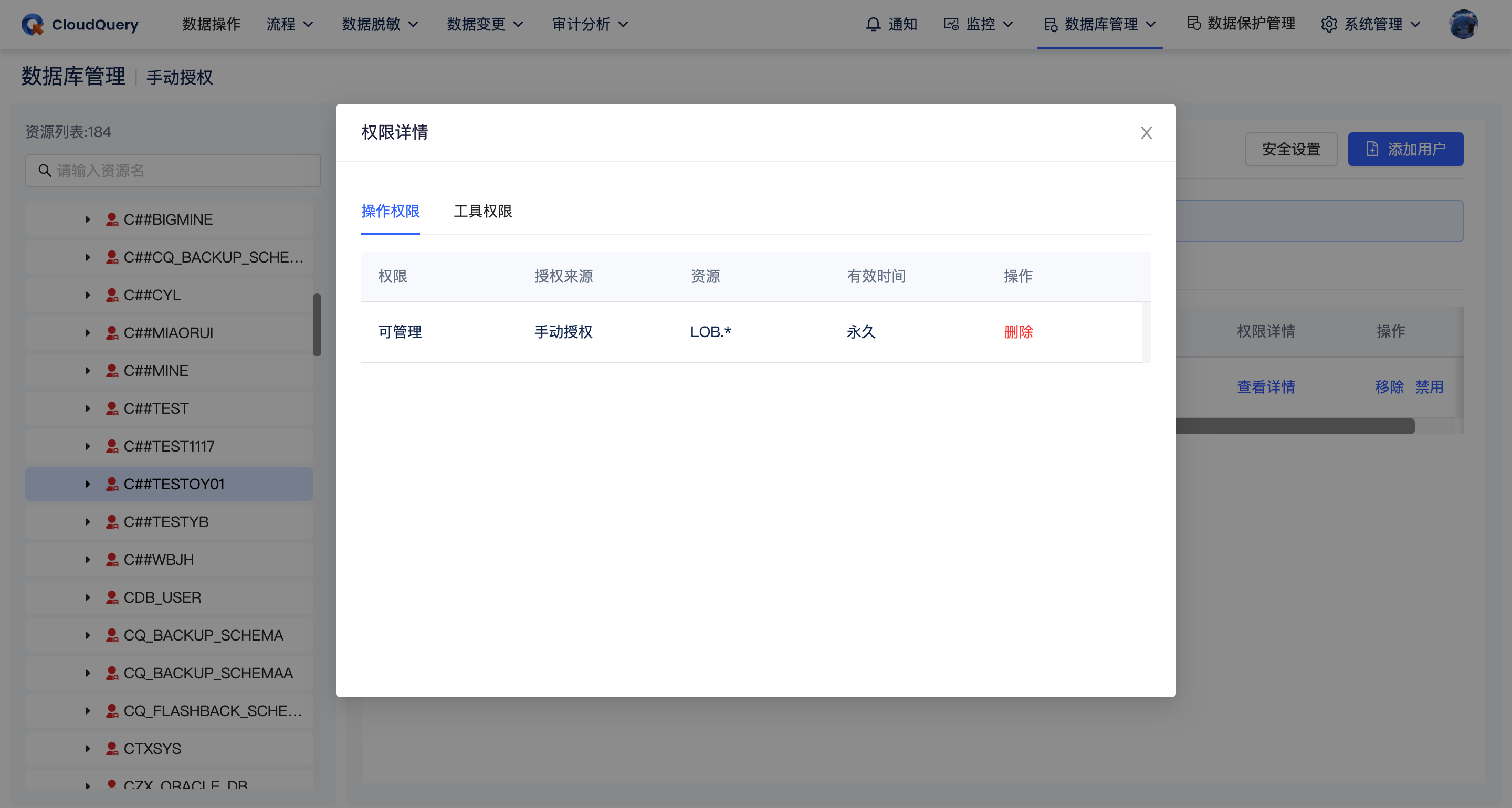The width and height of the screenshot is (1512, 808).
Task: Open the notification bell icon
Action: [874, 24]
